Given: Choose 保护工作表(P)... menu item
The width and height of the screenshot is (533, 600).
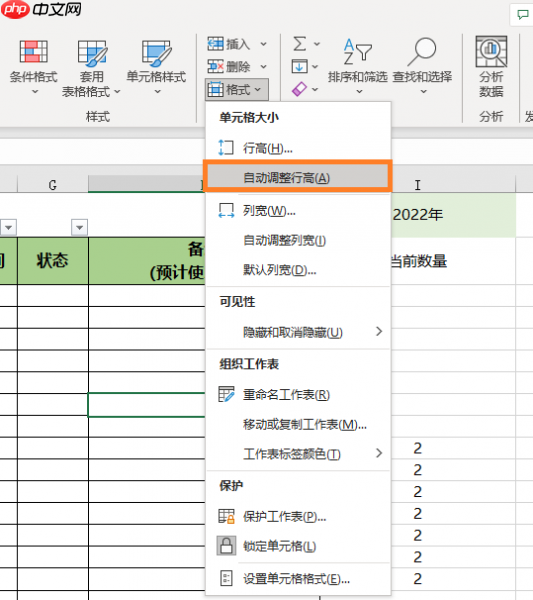Looking at the screenshot, I should [298, 517].
